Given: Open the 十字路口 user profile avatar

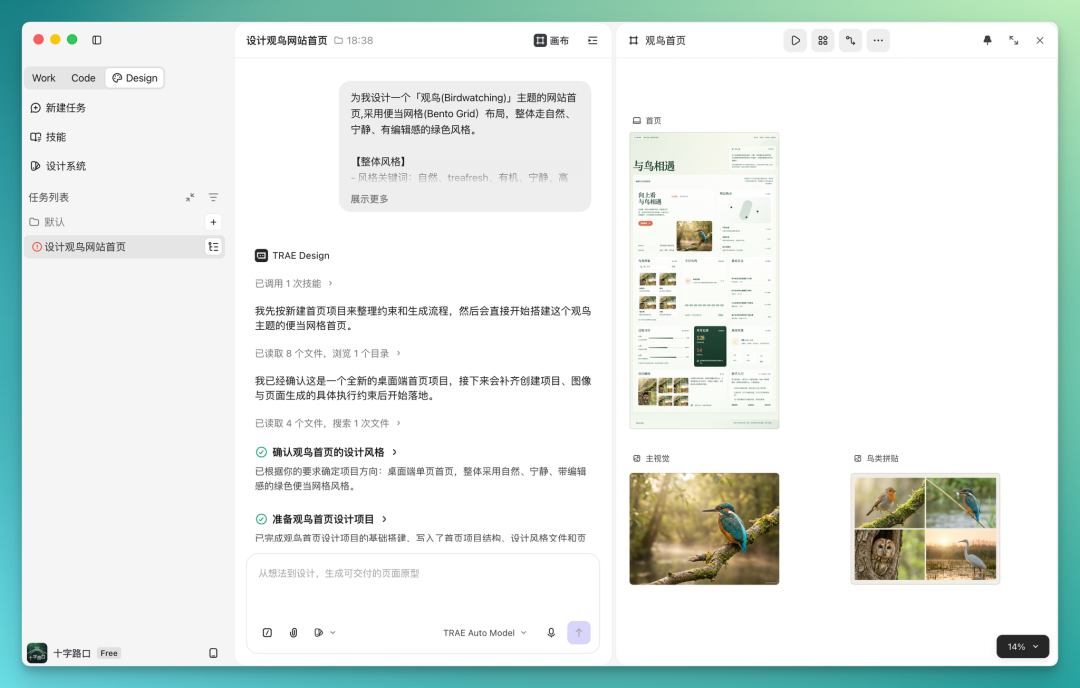Looking at the screenshot, I should click(37, 653).
